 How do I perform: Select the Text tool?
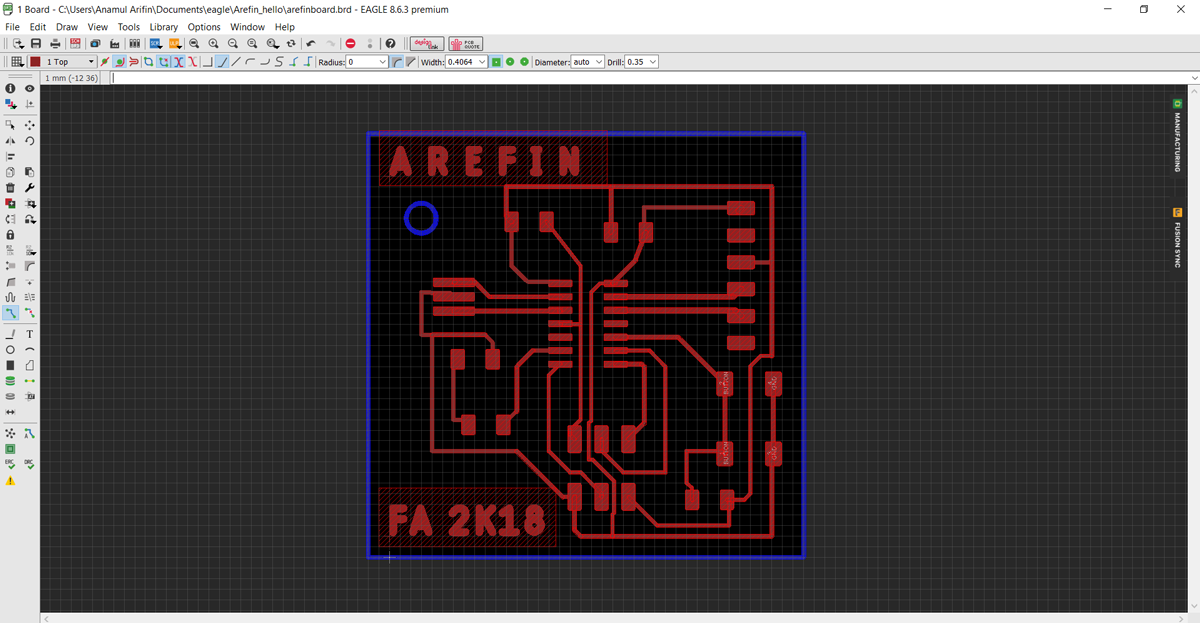coord(30,334)
